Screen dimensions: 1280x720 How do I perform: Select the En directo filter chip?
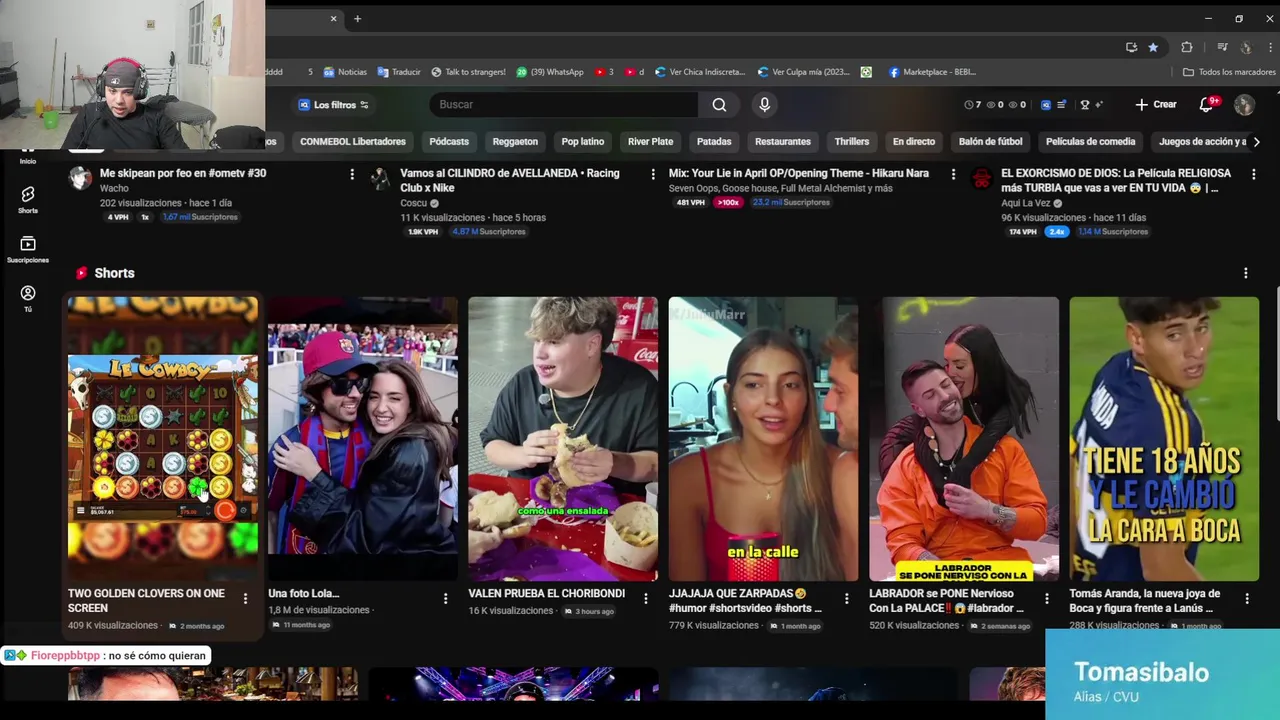coord(914,142)
